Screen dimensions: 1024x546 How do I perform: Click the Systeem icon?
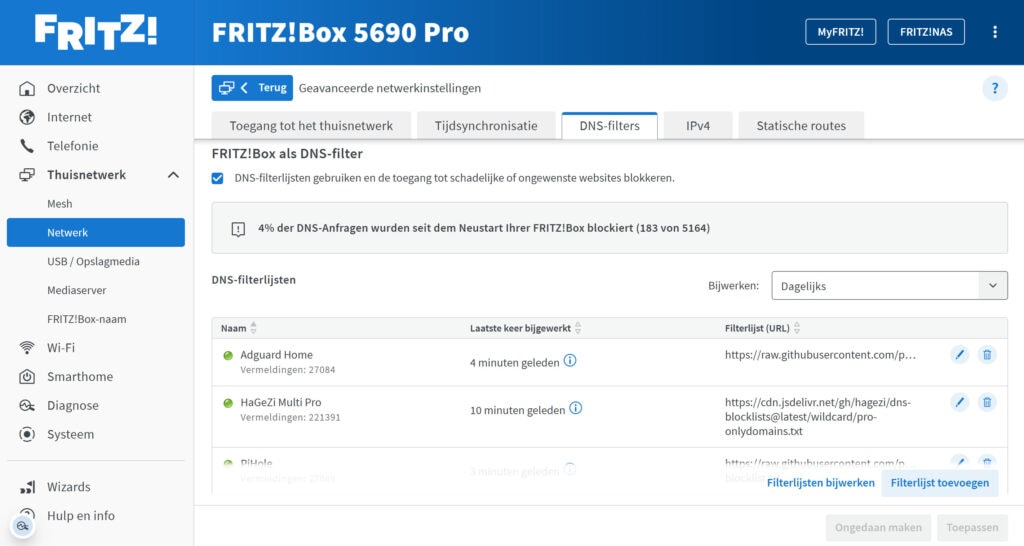(x=27, y=434)
